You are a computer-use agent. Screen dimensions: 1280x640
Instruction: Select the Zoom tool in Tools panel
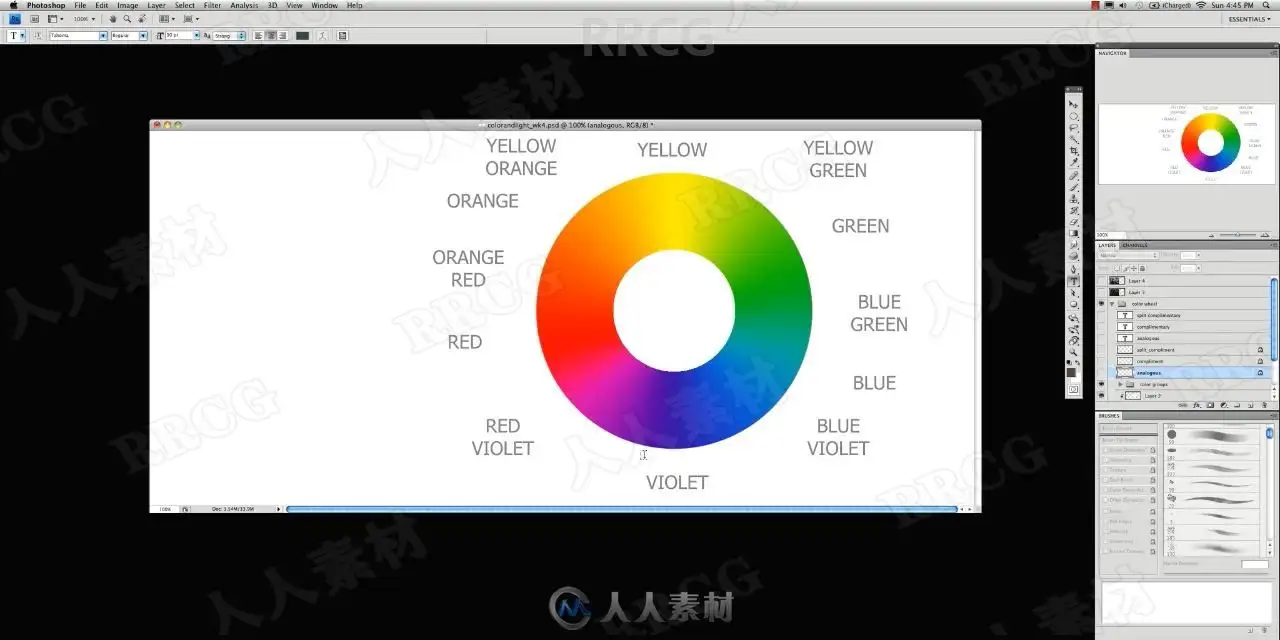pos(1074,352)
